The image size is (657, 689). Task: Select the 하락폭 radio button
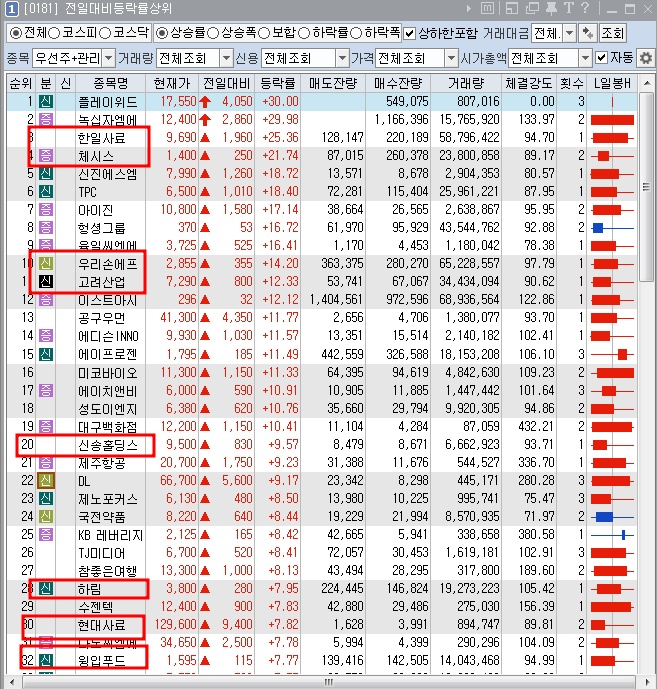[356, 33]
